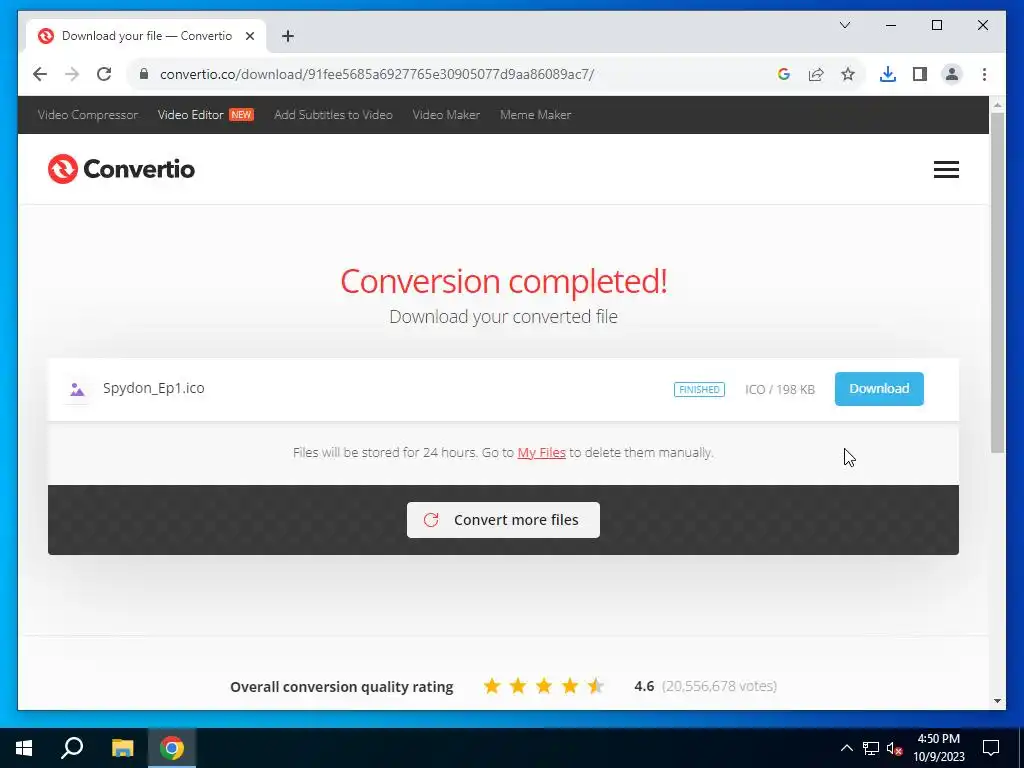Open Windows notification center

(x=991, y=748)
